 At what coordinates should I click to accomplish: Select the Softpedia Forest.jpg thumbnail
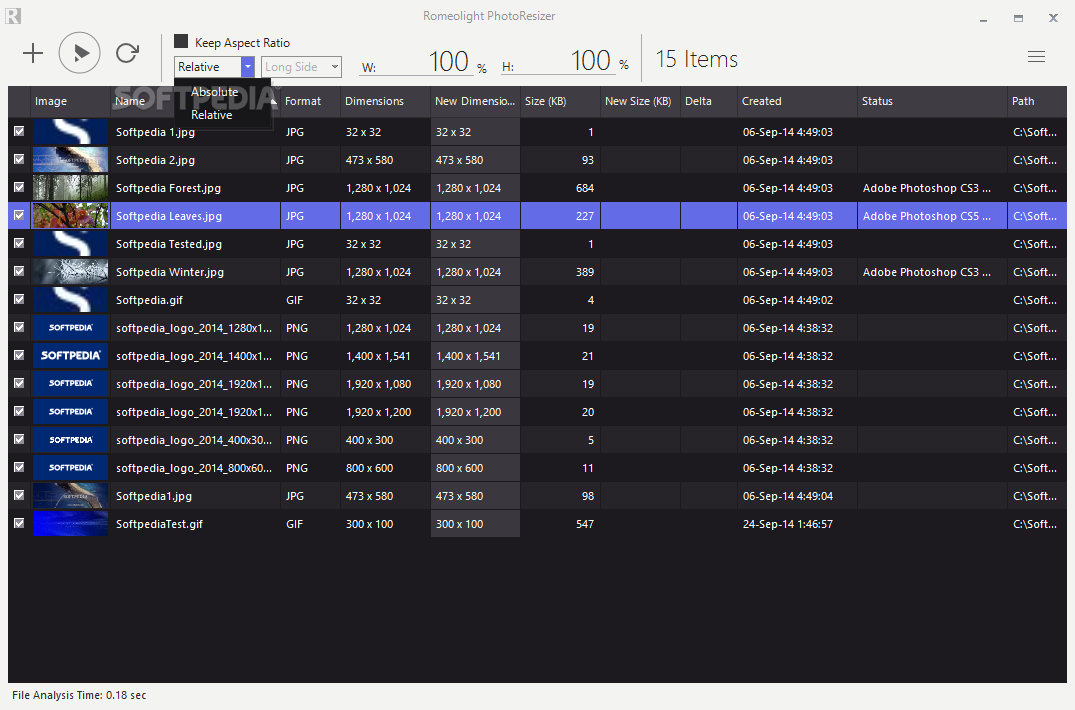(71, 188)
